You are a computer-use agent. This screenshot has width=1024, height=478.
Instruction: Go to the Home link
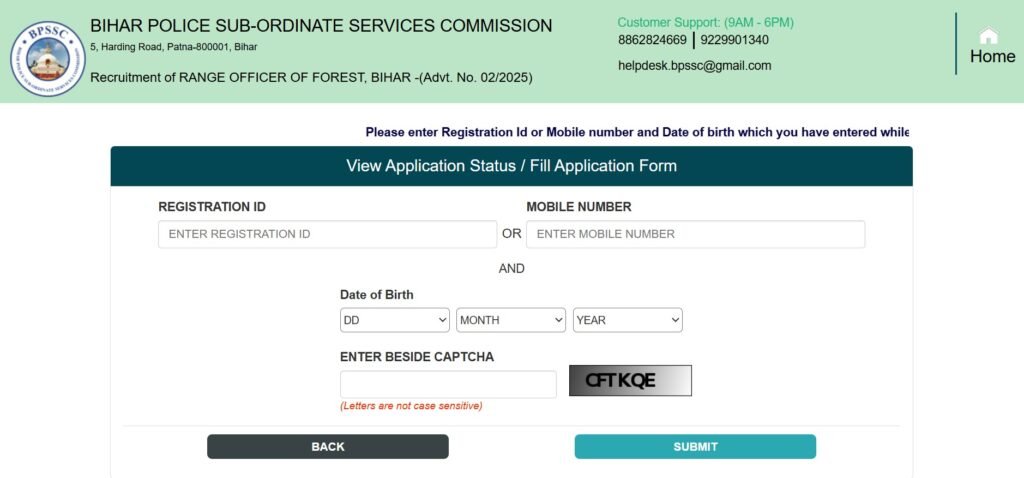pos(992,57)
